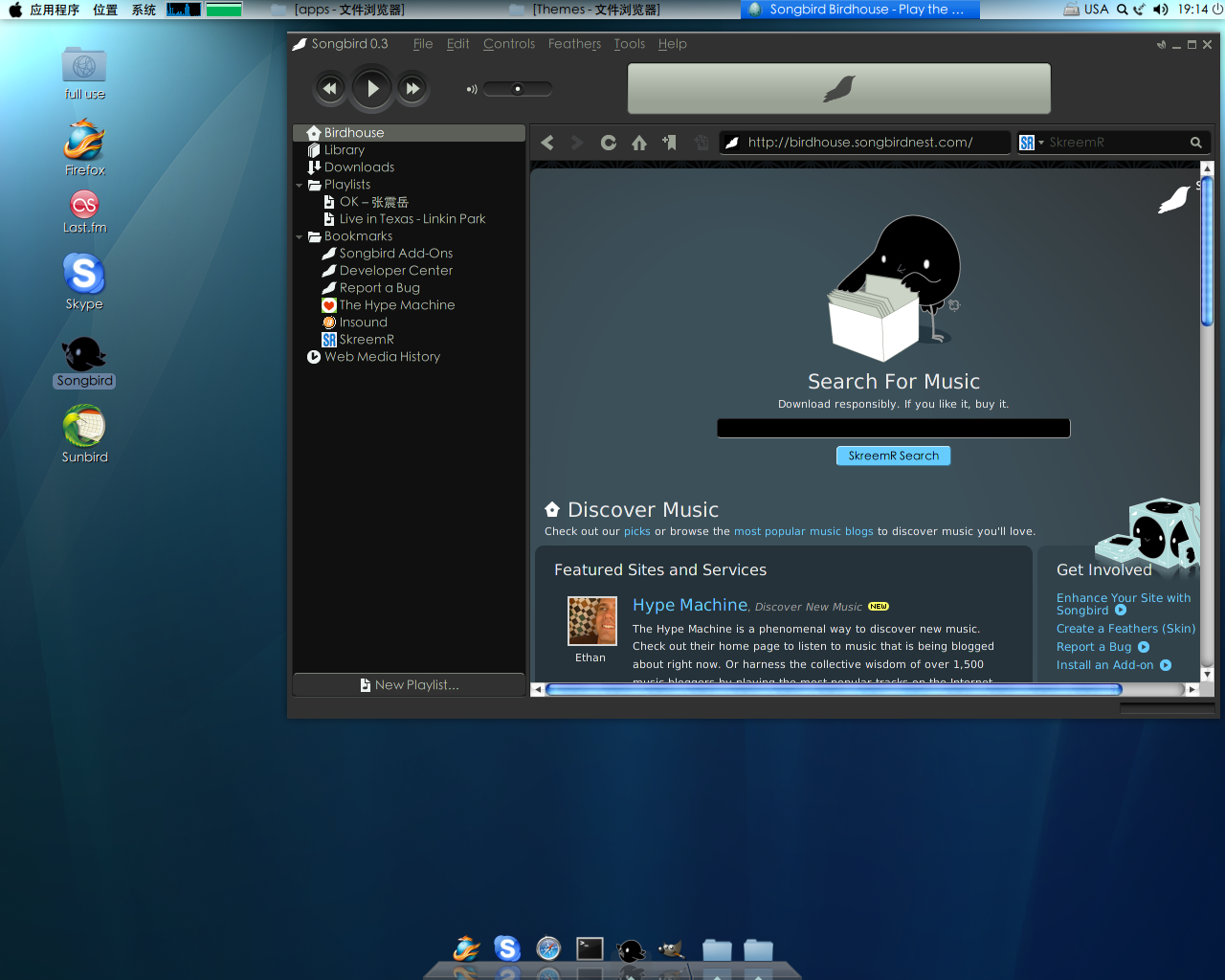
Task: Switch to the Themes file browser window
Action: click(594, 10)
